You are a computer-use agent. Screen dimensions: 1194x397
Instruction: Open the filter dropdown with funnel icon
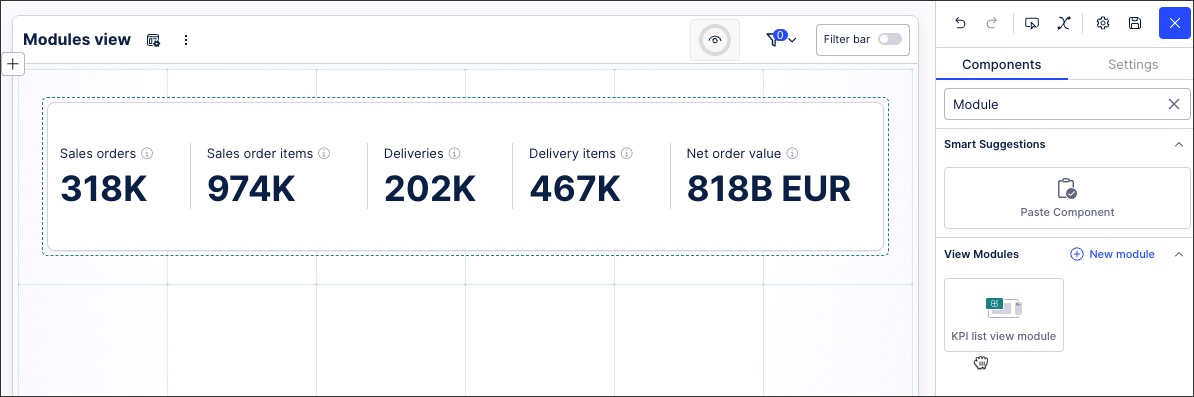tap(781, 40)
